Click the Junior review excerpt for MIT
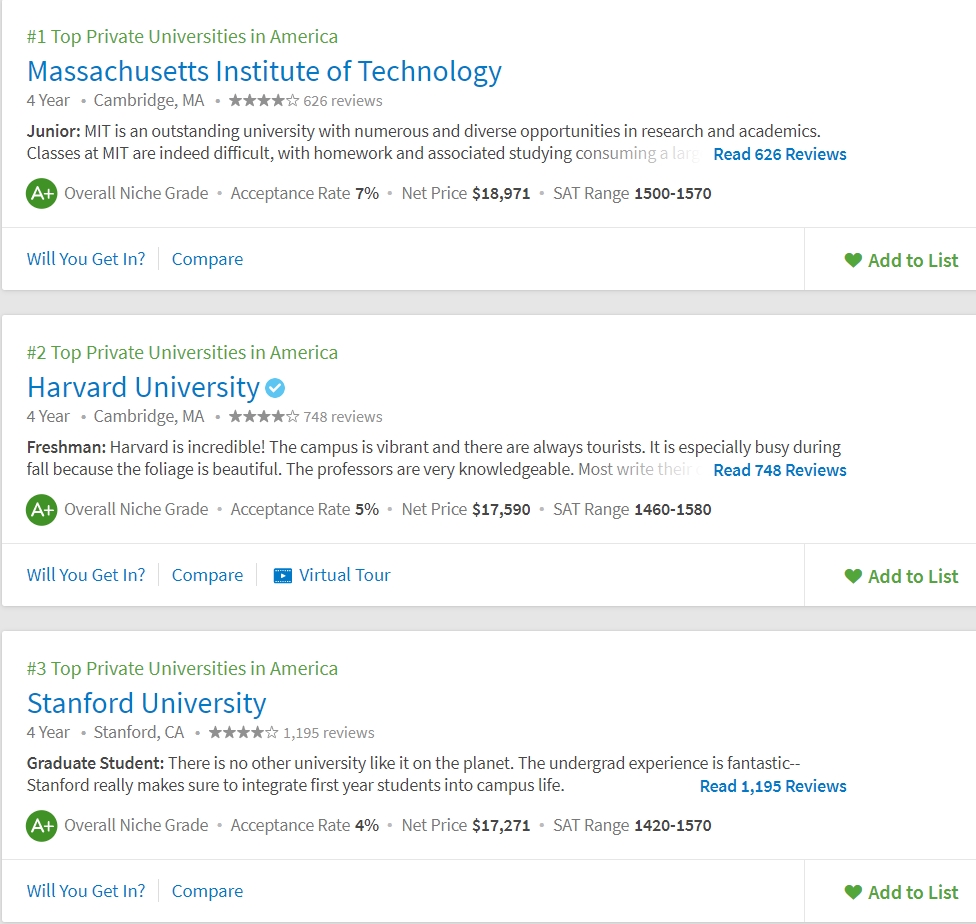 [425, 143]
